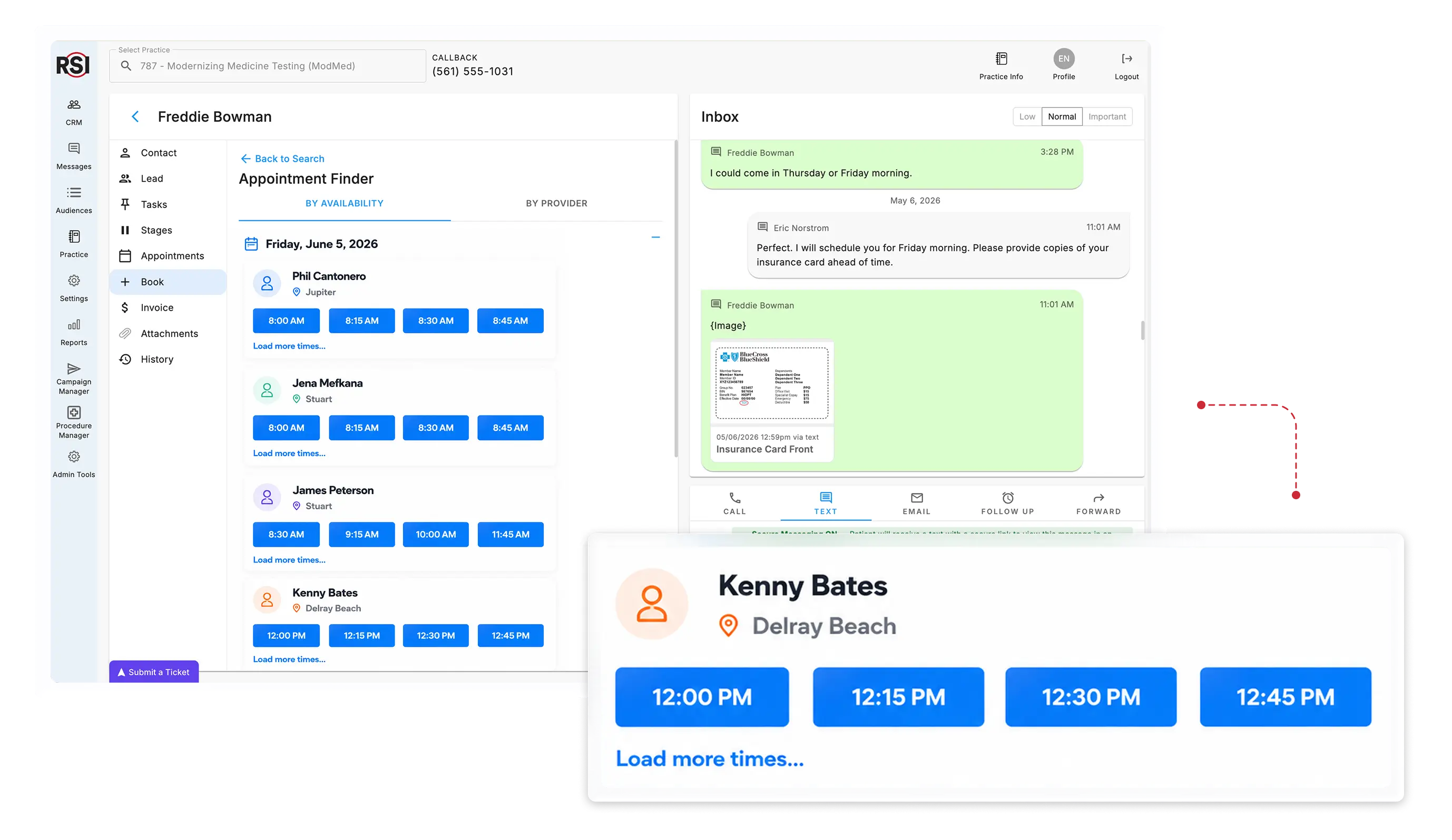Open Campaign Manager

tap(74, 379)
